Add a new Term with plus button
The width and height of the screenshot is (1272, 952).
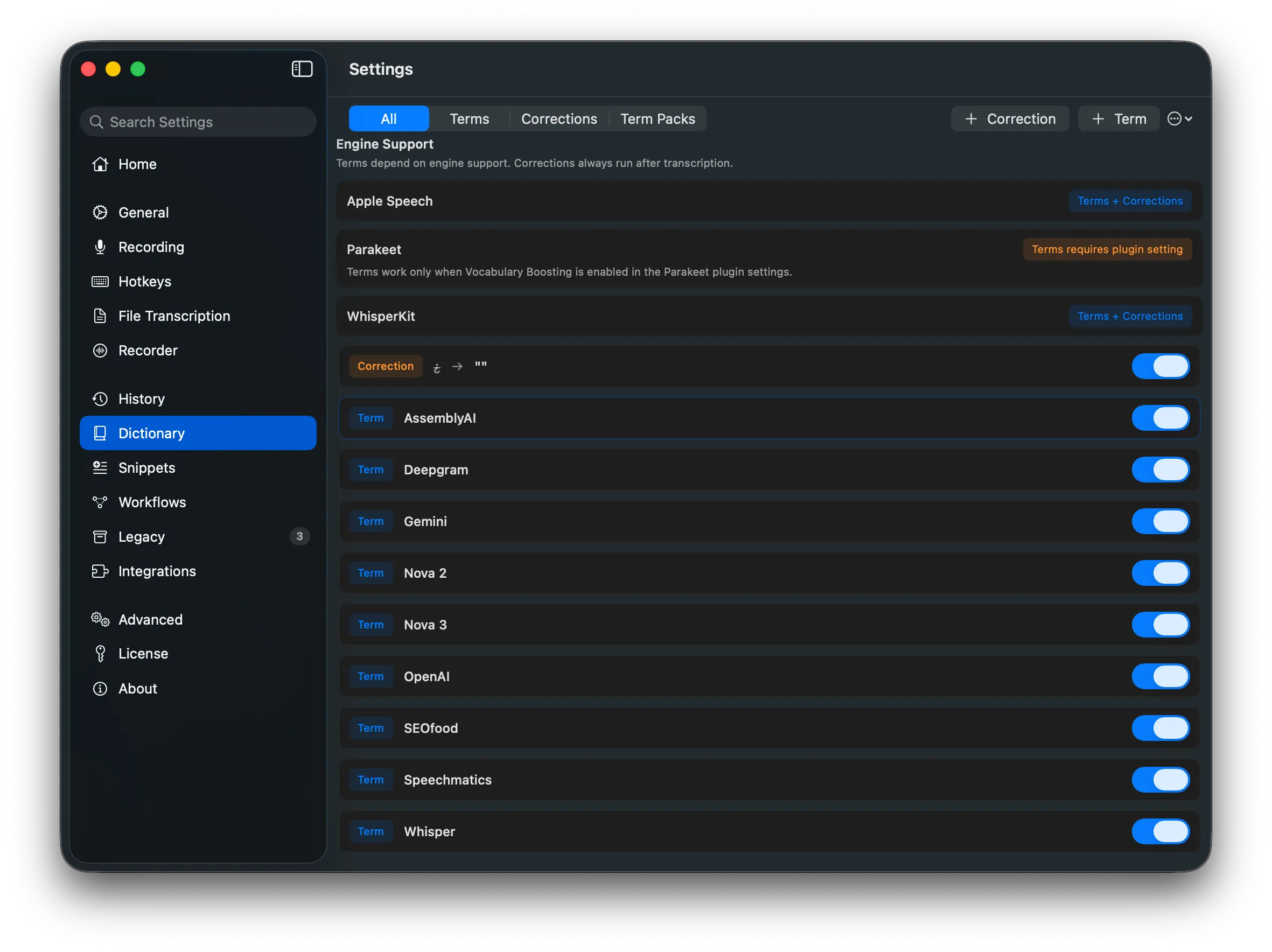click(1119, 119)
